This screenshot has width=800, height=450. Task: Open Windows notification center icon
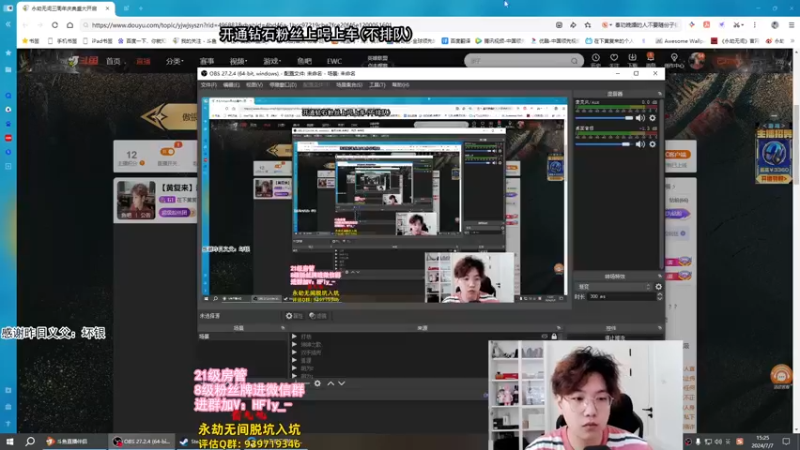(x=786, y=441)
